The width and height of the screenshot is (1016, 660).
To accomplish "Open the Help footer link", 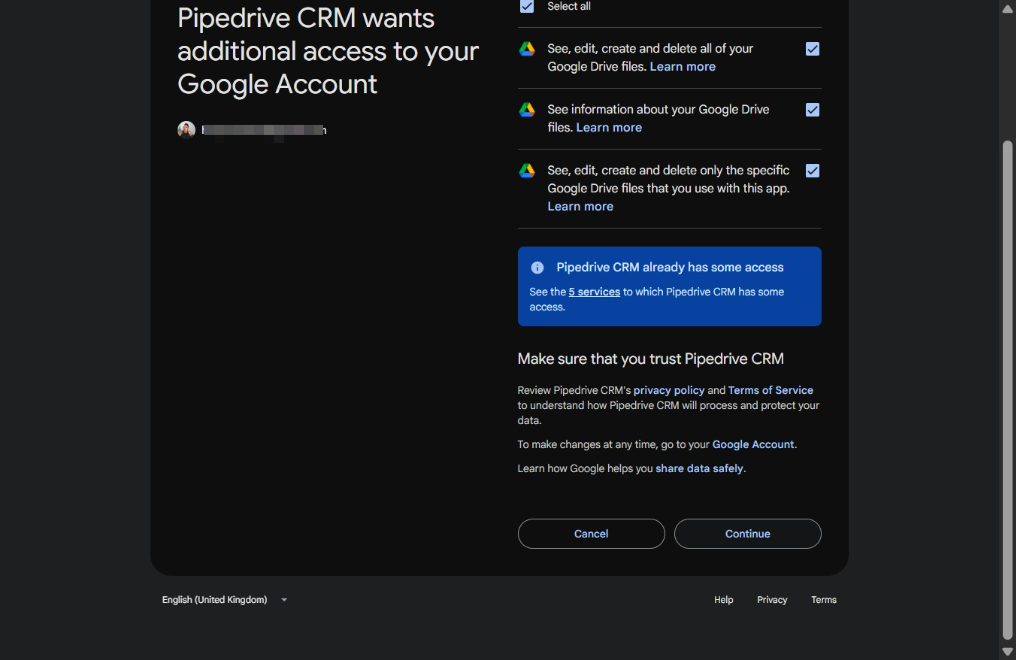I will (724, 600).
